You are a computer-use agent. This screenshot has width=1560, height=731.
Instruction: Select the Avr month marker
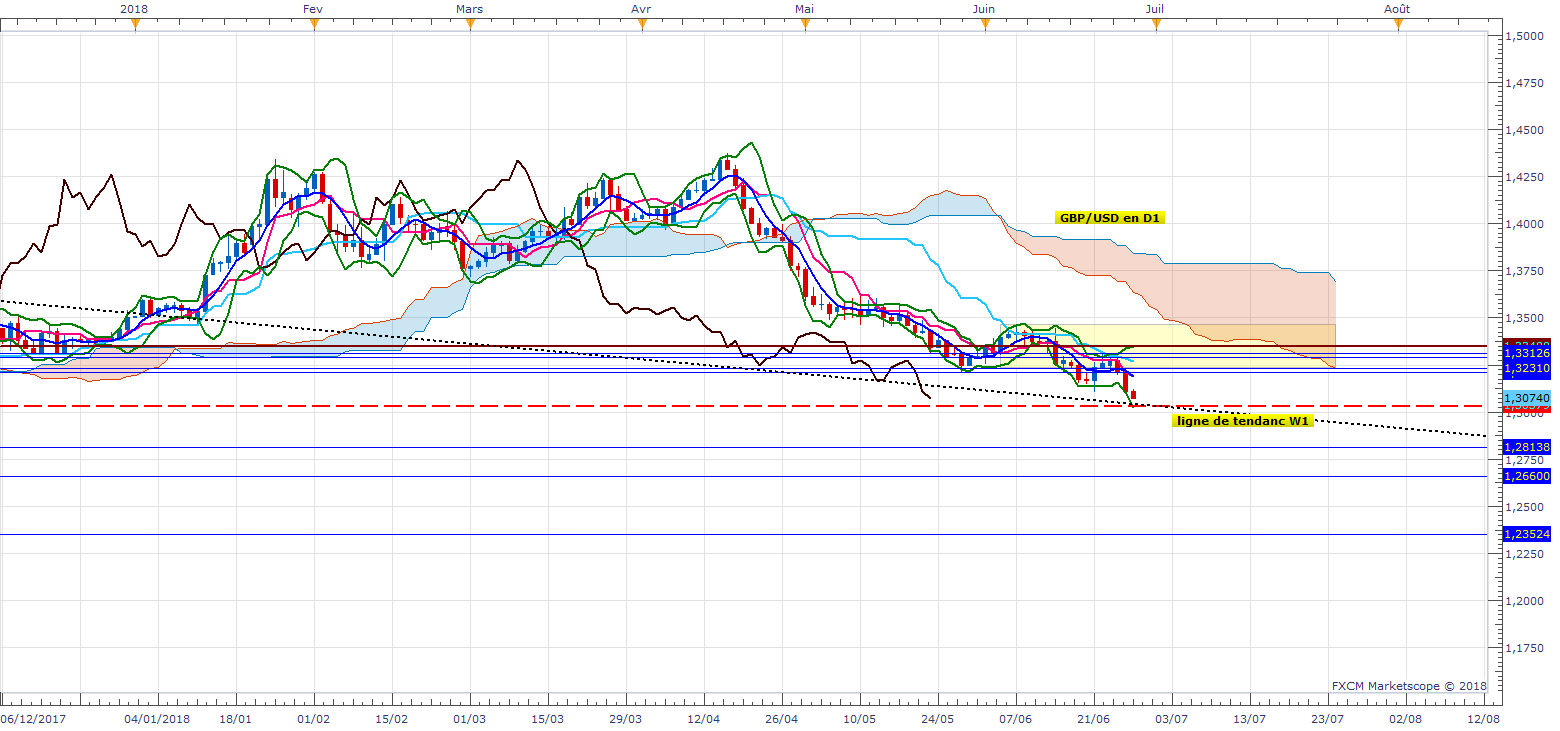(641, 8)
